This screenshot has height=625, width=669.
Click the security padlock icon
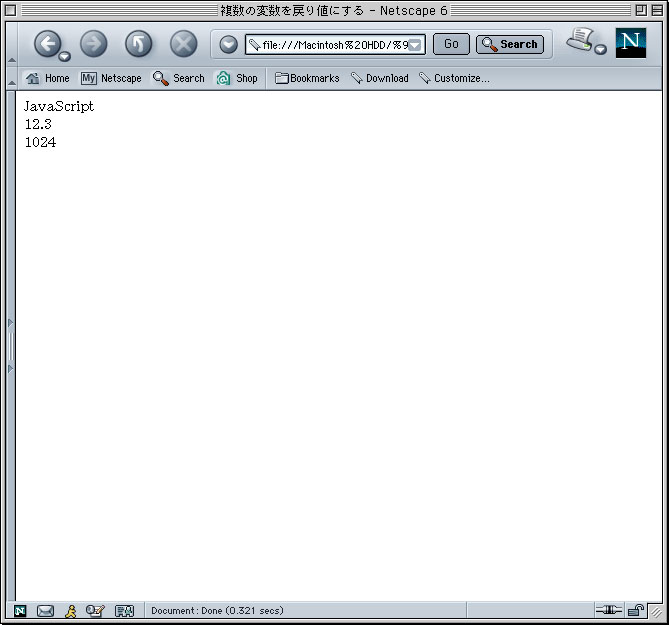point(635,610)
